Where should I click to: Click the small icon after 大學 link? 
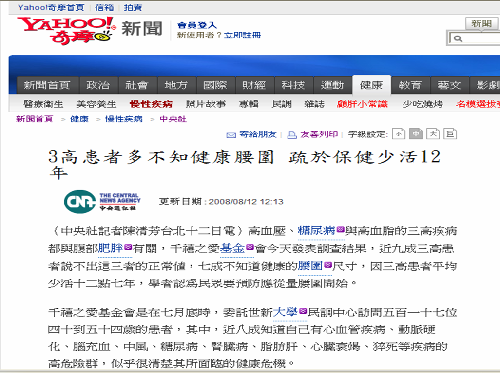(302, 311)
